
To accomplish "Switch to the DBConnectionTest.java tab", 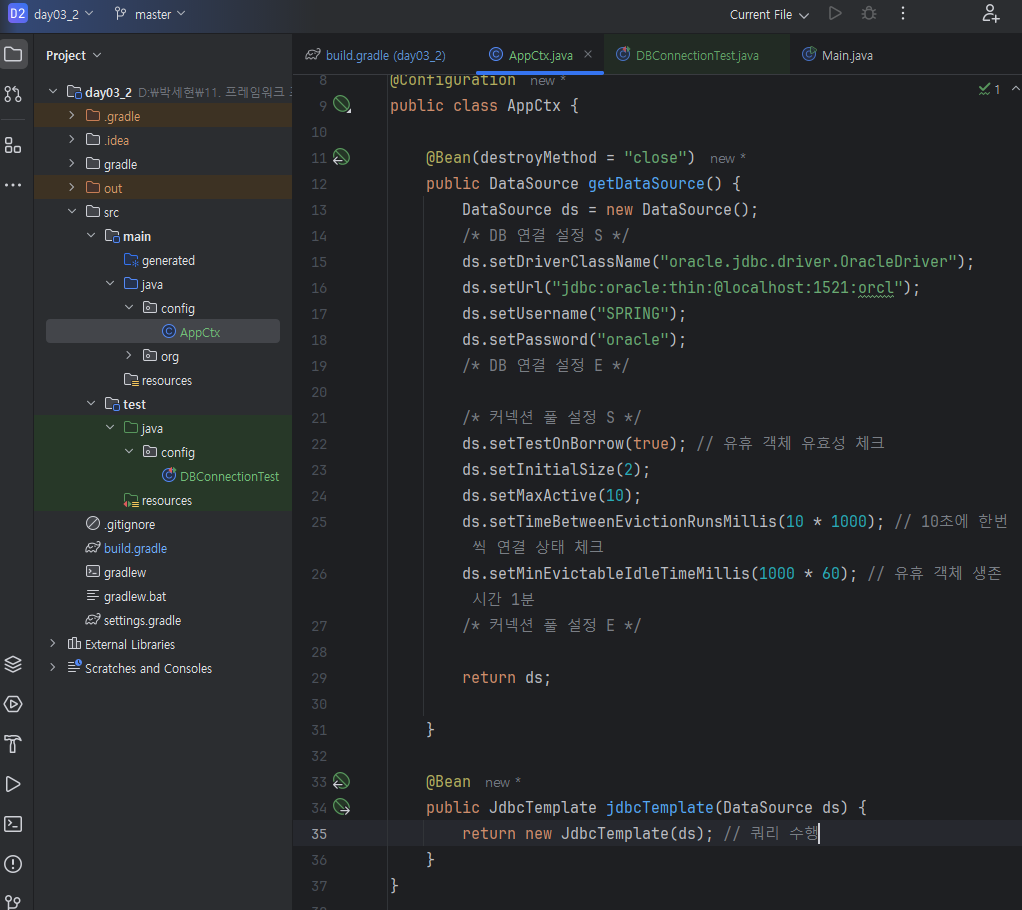I will click(x=696, y=55).
